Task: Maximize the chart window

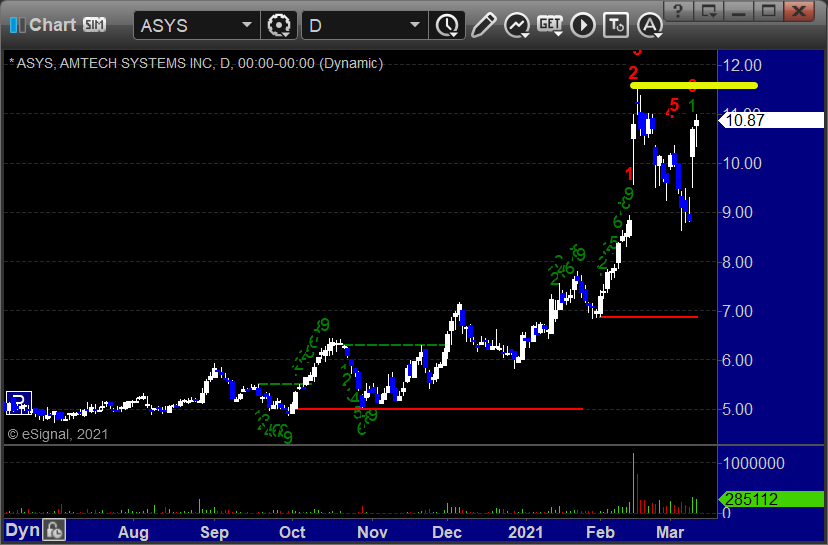Action: pyautogui.click(x=768, y=11)
